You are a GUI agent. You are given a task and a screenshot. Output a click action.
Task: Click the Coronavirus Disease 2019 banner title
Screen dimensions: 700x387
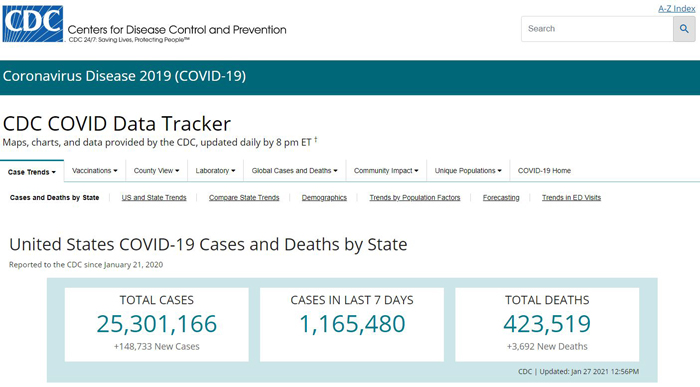(124, 76)
